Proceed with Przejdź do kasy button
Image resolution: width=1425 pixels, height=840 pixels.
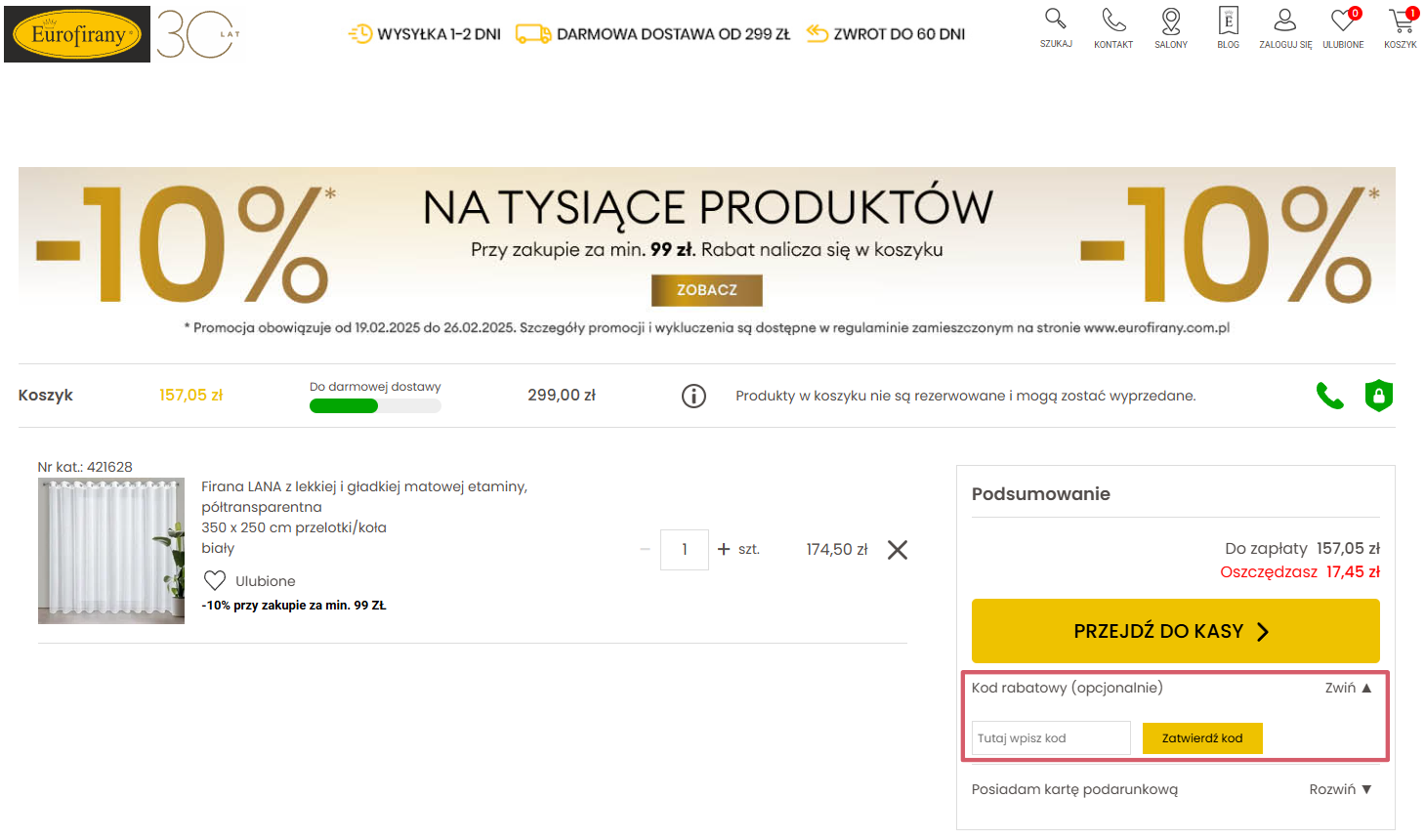click(x=1175, y=631)
